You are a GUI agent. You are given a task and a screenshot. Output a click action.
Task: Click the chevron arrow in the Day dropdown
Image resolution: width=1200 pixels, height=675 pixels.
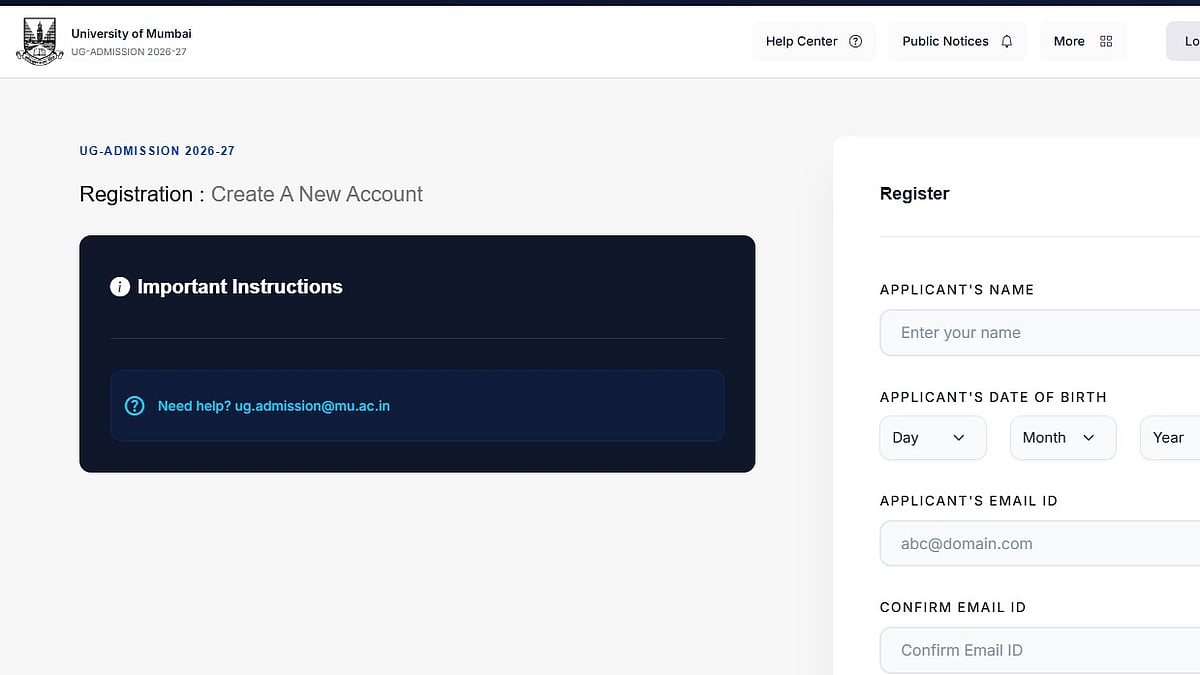(x=959, y=438)
